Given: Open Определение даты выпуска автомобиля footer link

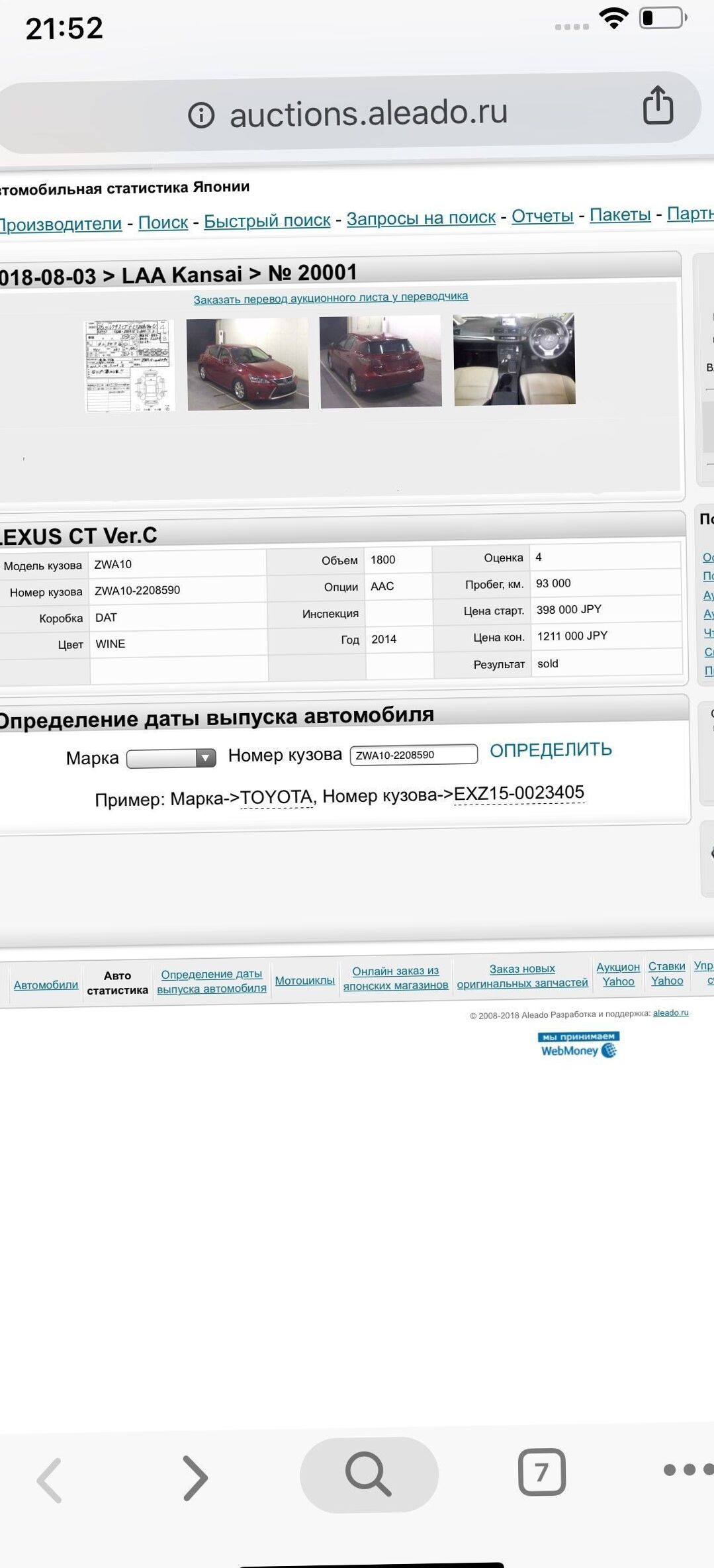Looking at the screenshot, I should tap(212, 981).
